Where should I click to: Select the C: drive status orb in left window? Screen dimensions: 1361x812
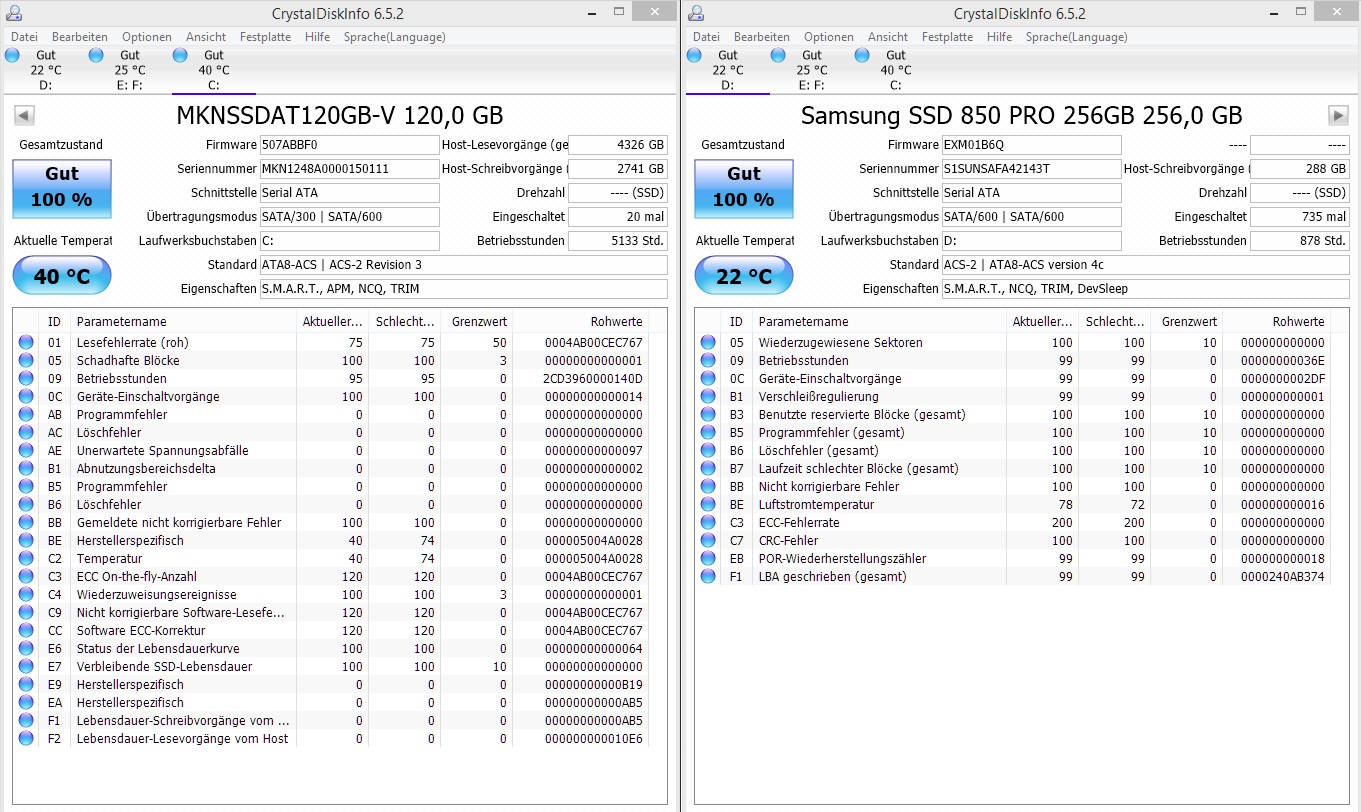pos(180,55)
